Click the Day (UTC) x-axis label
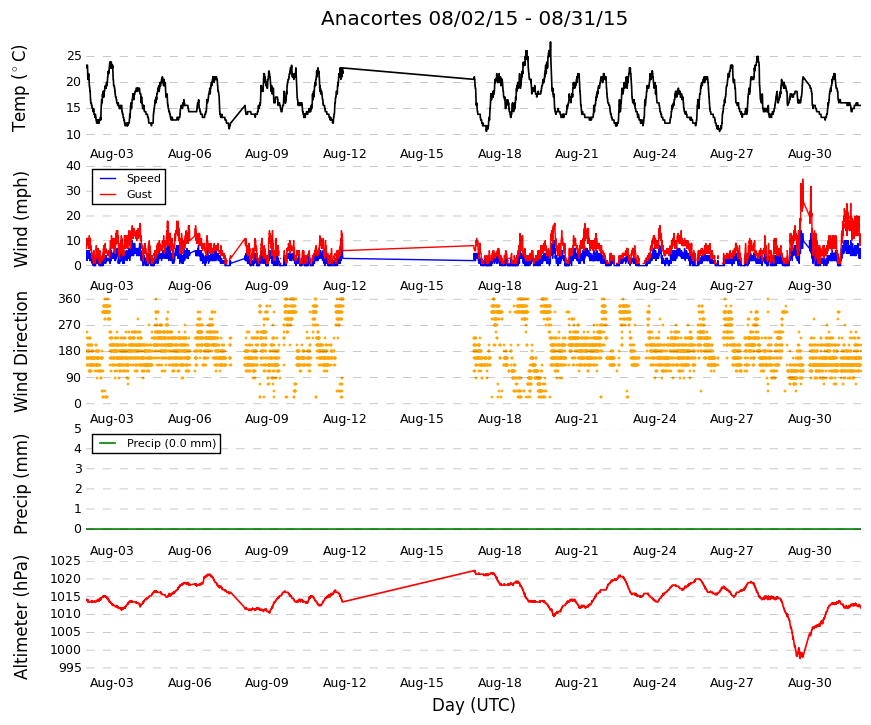Screen dimensions: 871x725 click(x=474, y=705)
